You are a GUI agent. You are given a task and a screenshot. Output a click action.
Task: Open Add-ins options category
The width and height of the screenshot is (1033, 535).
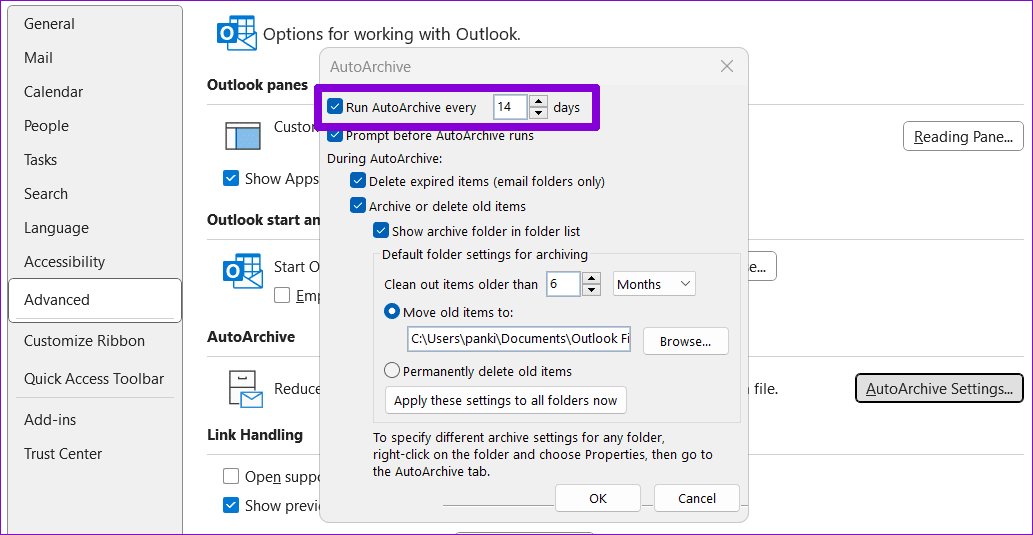coord(49,420)
